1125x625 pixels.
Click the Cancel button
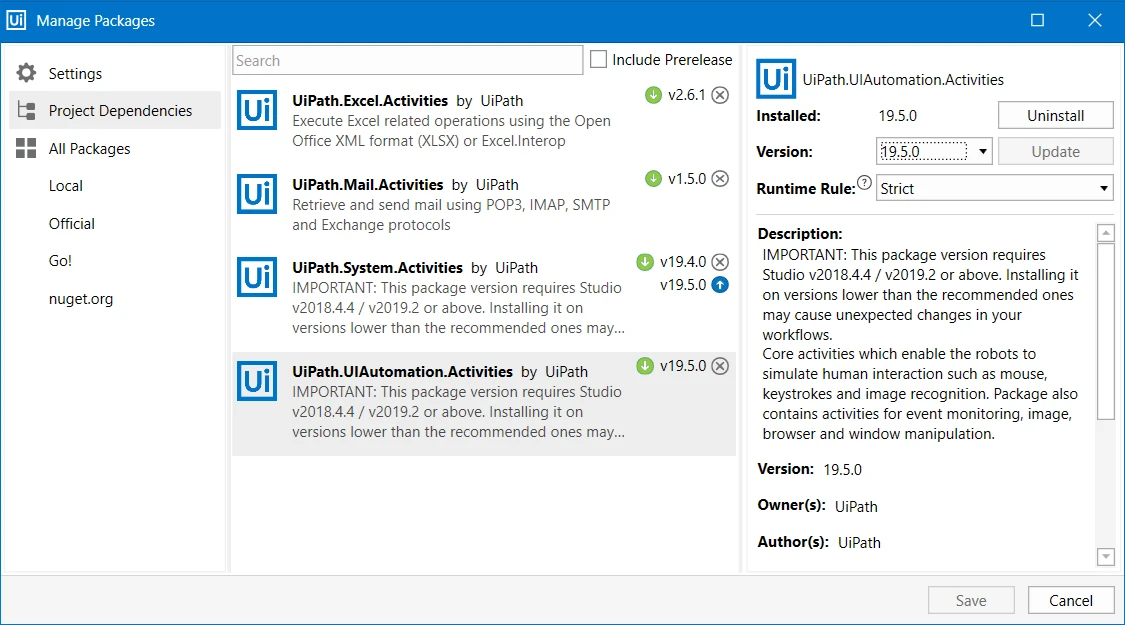tap(1070, 601)
